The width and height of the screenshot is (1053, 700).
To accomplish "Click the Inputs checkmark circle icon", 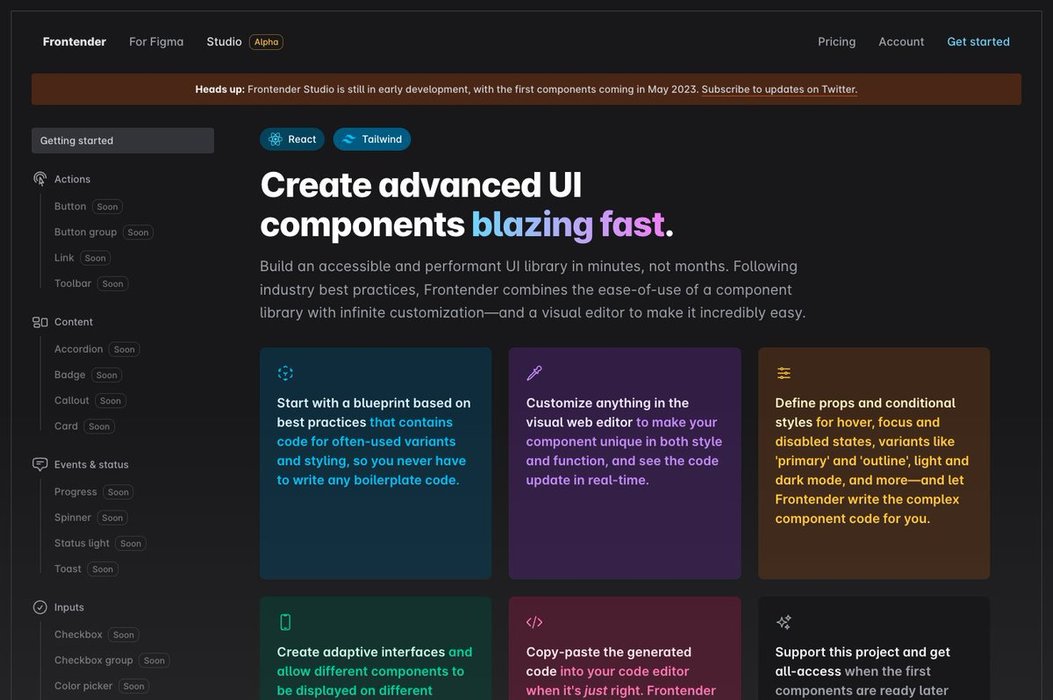I will coord(40,607).
